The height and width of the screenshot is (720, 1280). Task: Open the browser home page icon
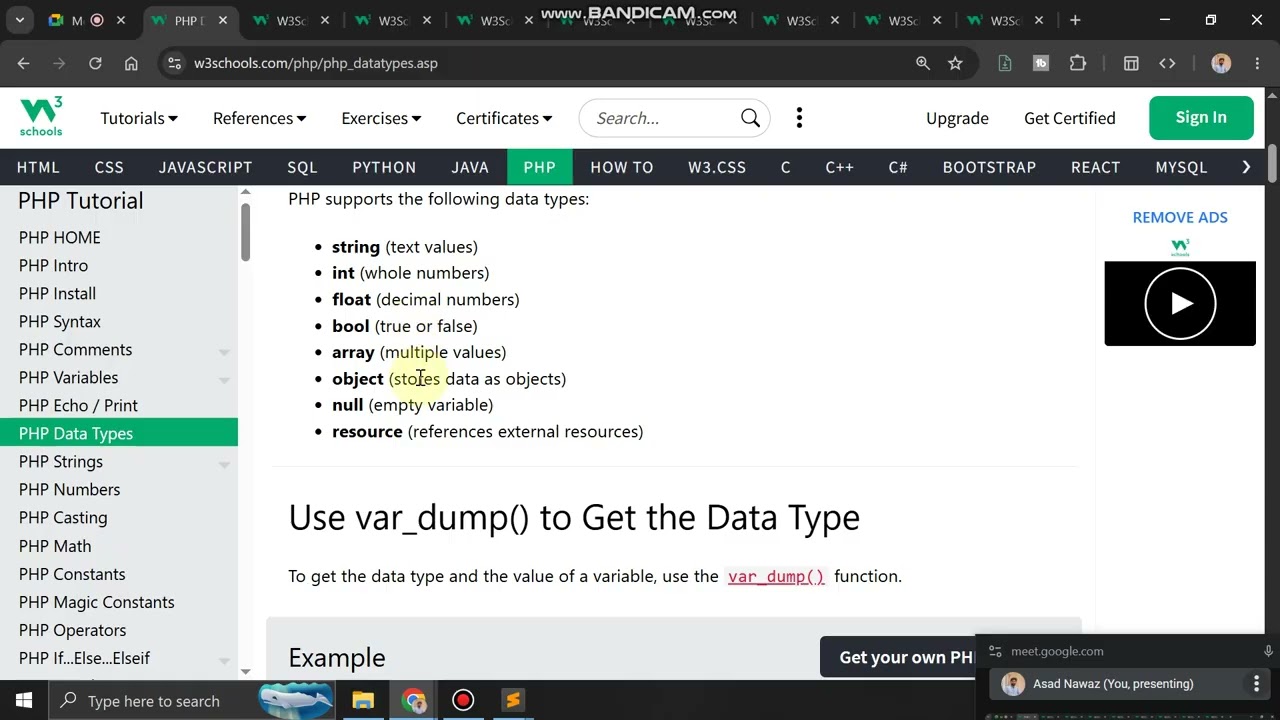click(131, 63)
